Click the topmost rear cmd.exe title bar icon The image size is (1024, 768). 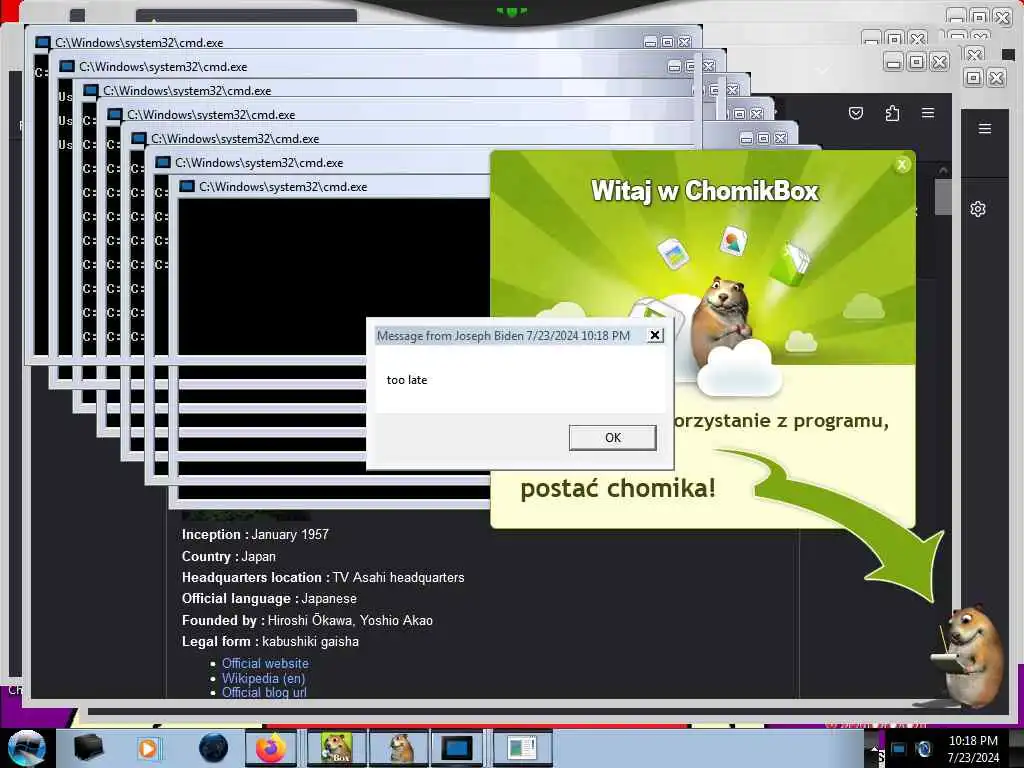click(42, 42)
